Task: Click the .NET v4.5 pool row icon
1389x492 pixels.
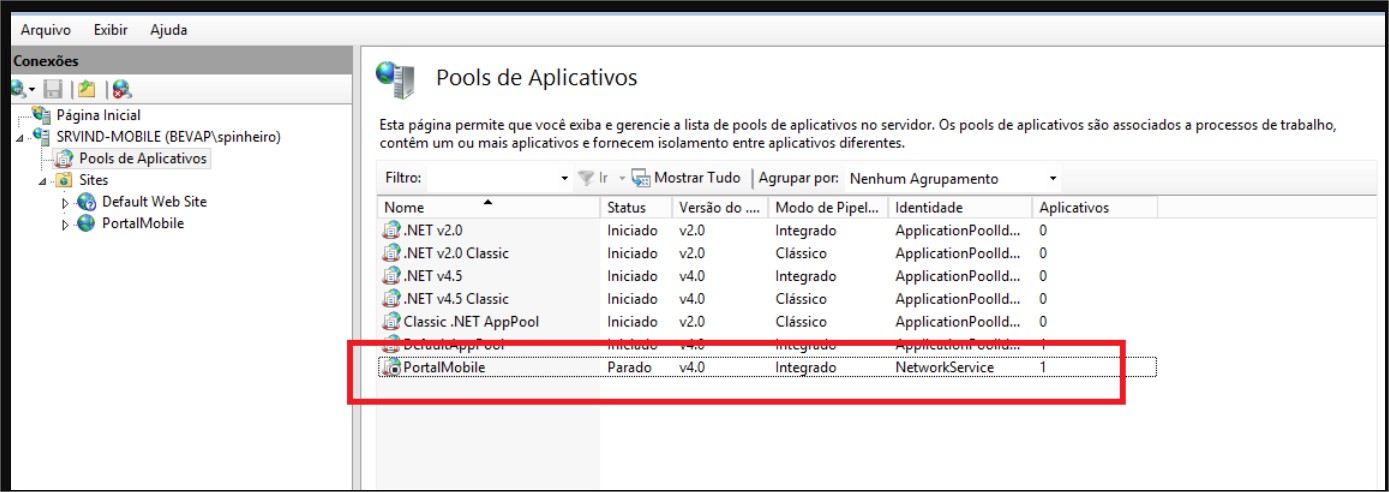Action: coord(391,276)
